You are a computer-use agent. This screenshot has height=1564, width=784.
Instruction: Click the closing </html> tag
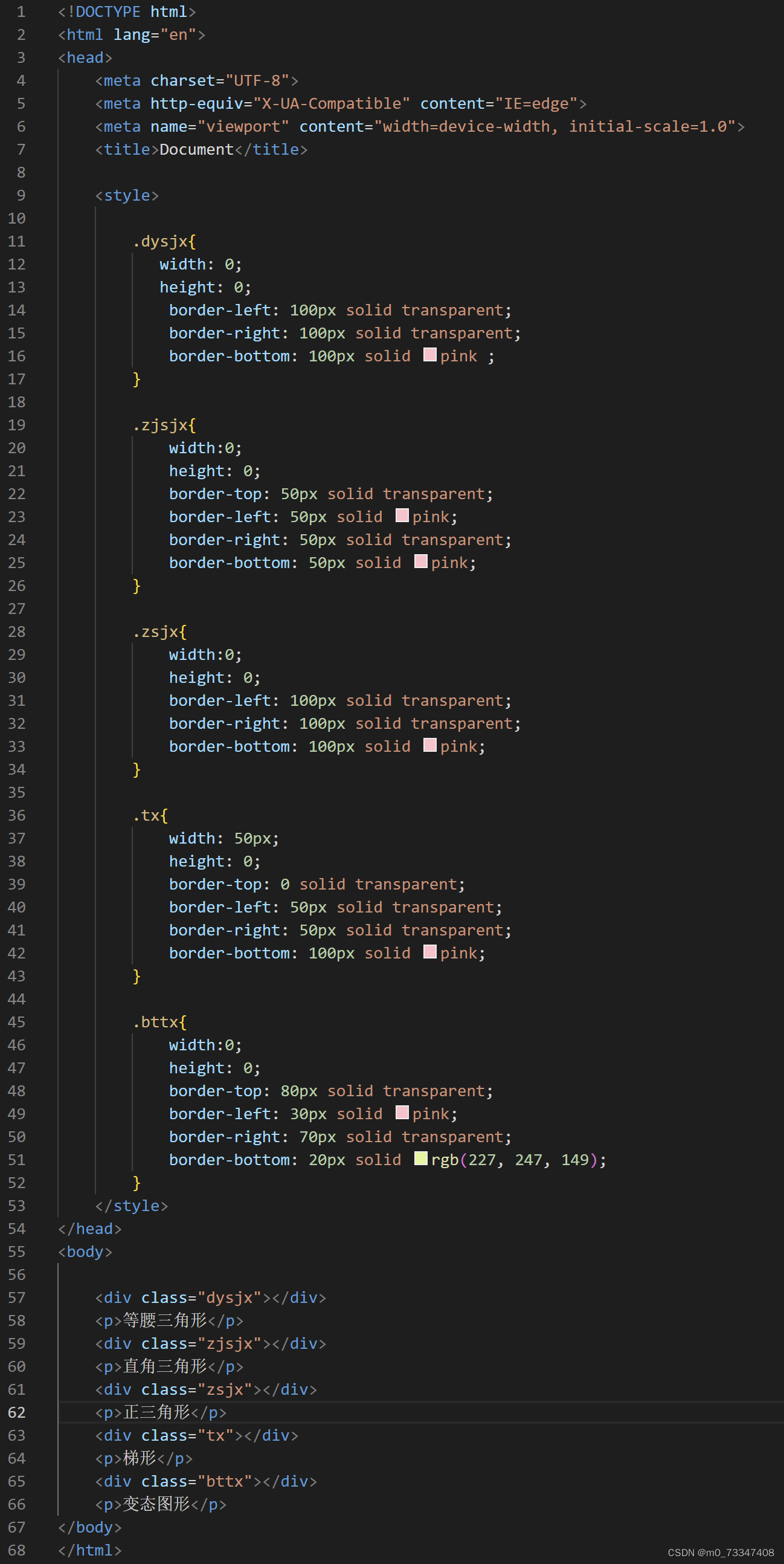pyautogui.click(x=90, y=1550)
